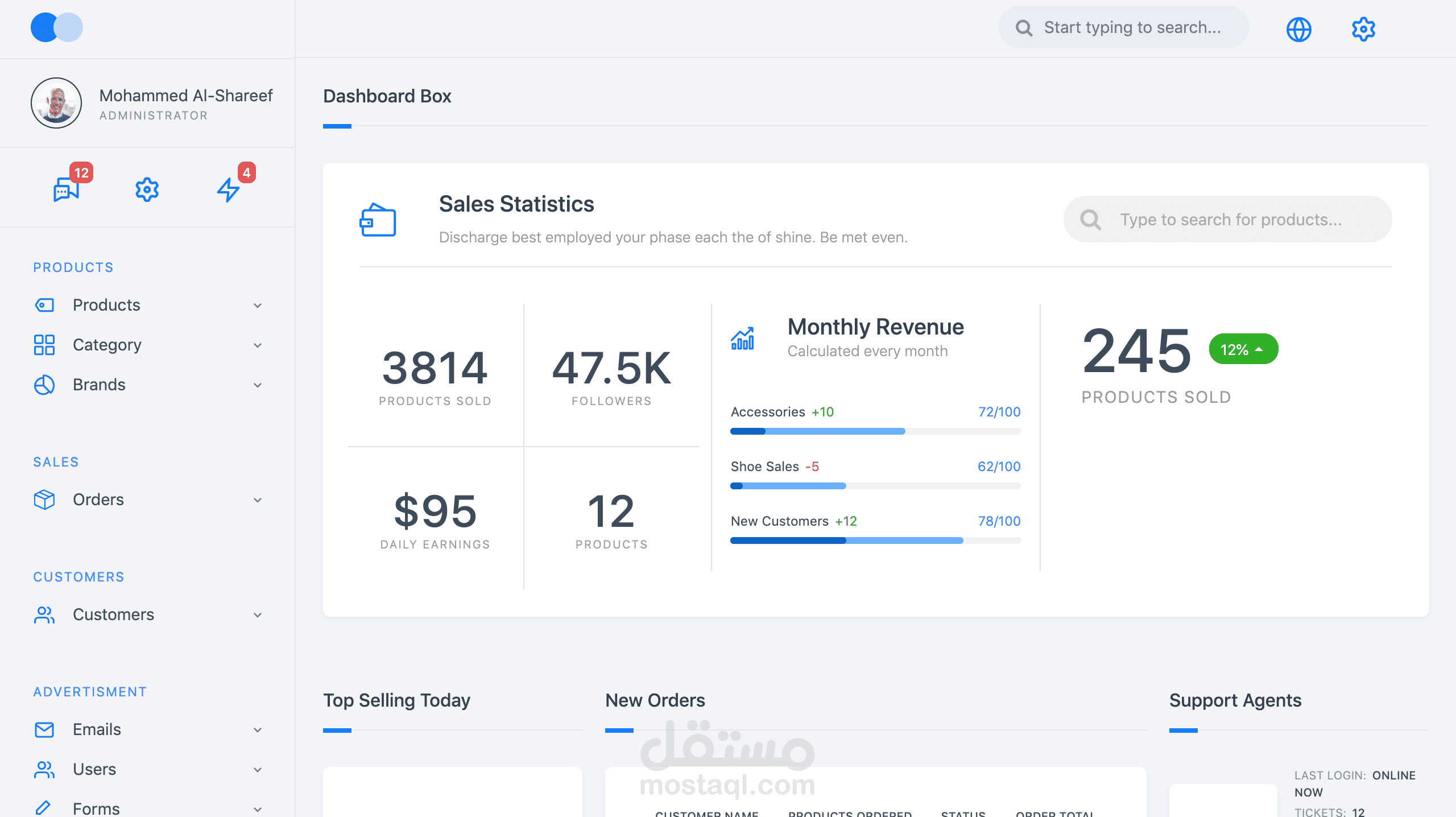Image resolution: width=1456 pixels, height=817 pixels.
Task: Expand the Emails menu chevron
Action: pyautogui.click(x=258, y=730)
